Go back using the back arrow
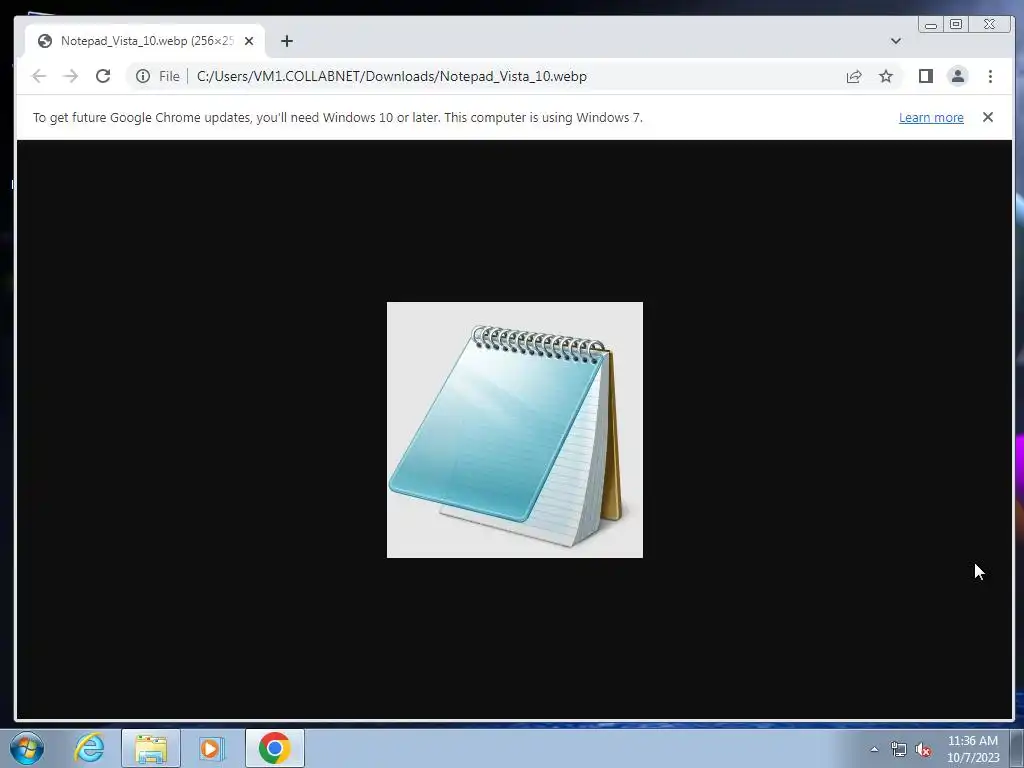Image resolution: width=1024 pixels, height=768 pixels. (39, 76)
